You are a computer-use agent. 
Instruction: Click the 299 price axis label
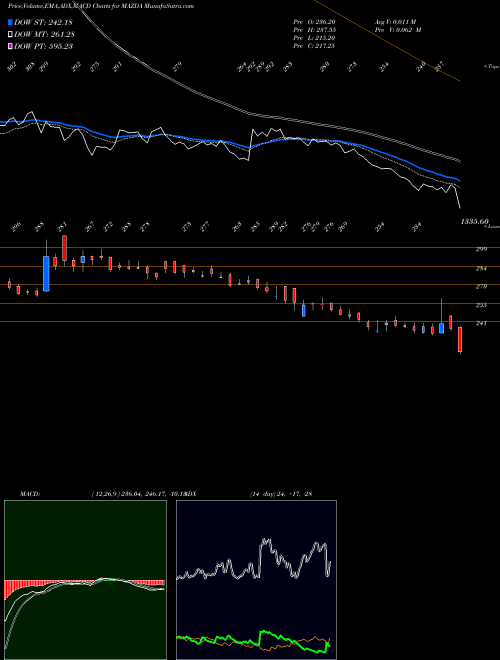pos(481,249)
